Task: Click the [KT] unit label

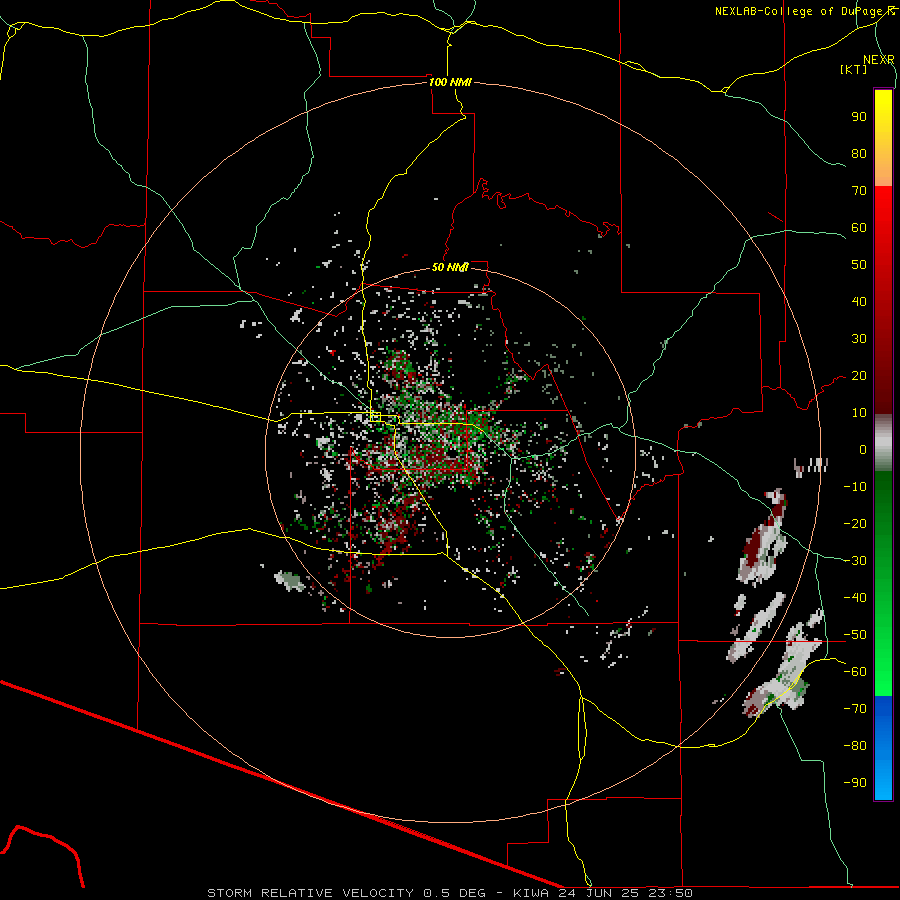Action: point(854,69)
